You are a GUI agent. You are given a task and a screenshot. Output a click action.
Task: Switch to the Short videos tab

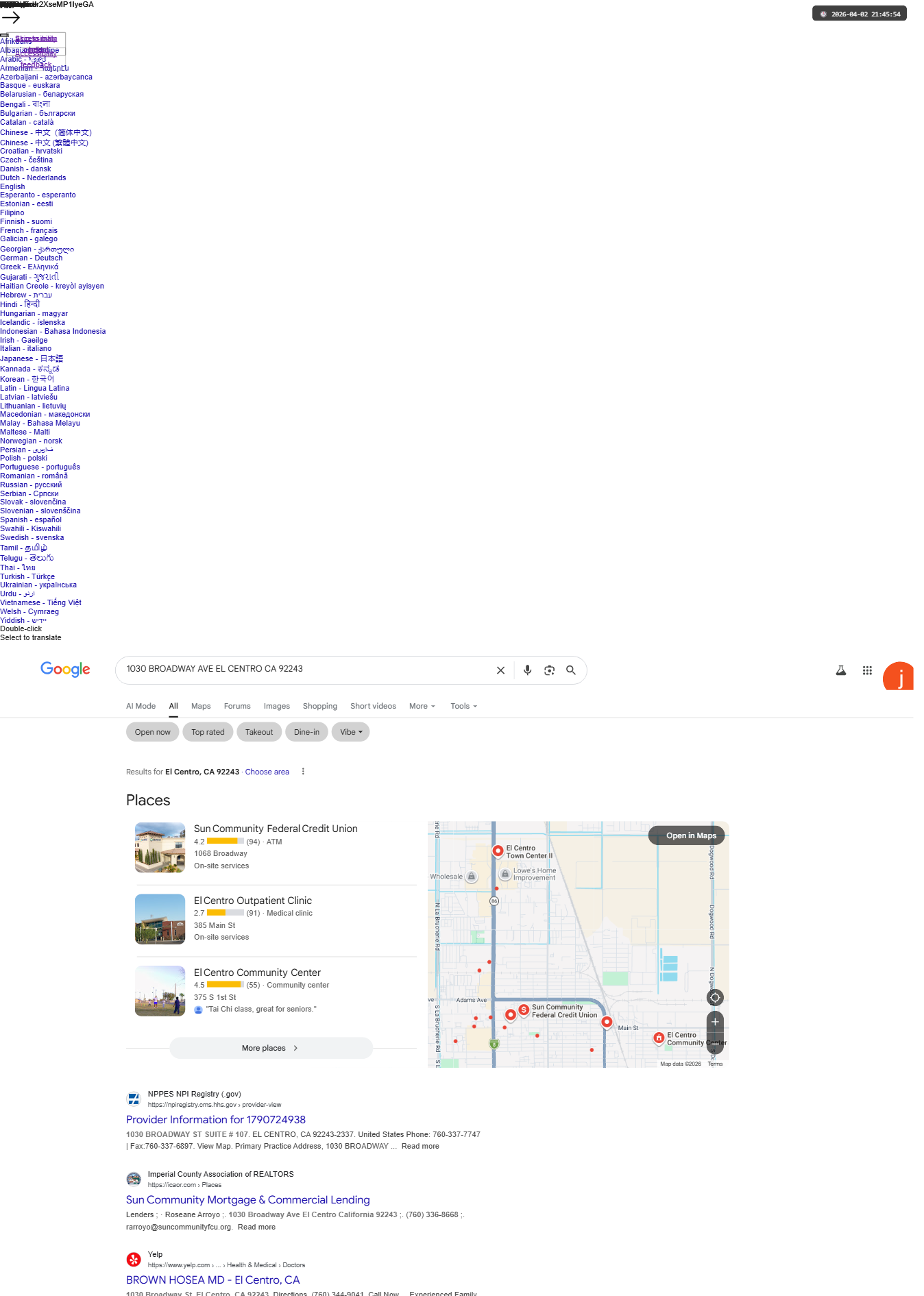[373, 706]
